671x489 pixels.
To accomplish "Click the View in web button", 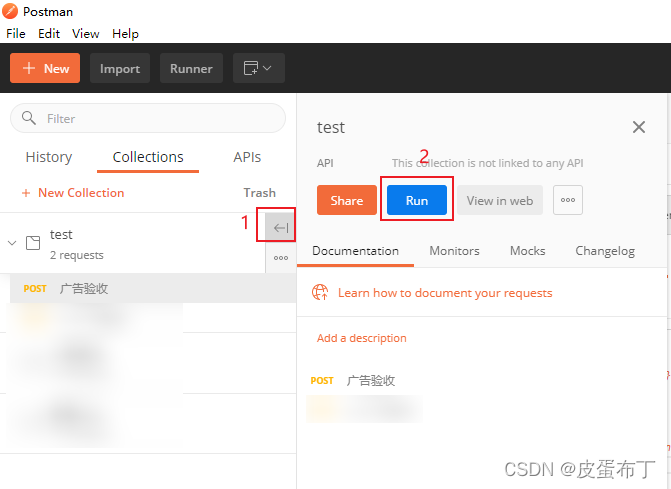I will click(x=500, y=200).
